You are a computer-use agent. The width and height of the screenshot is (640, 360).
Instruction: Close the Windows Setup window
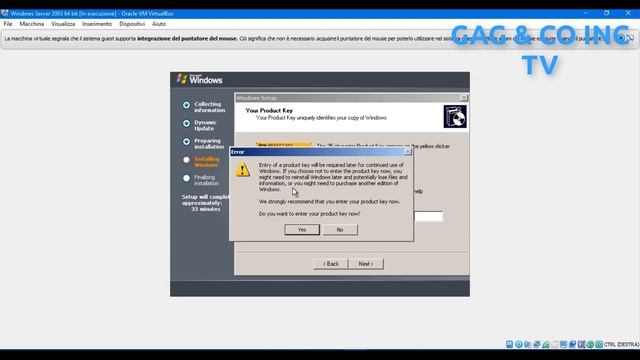[x=464, y=98]
